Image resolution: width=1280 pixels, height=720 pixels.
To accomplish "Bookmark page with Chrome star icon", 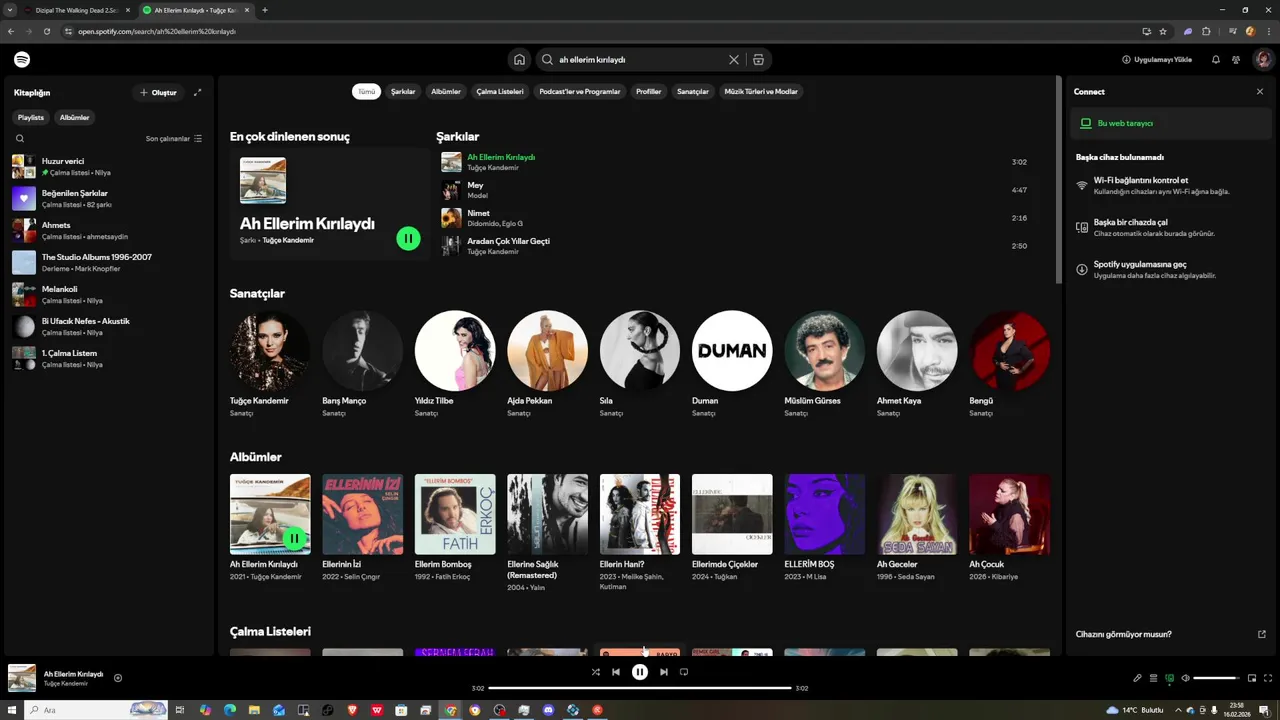I will [x=1163, y=31].
